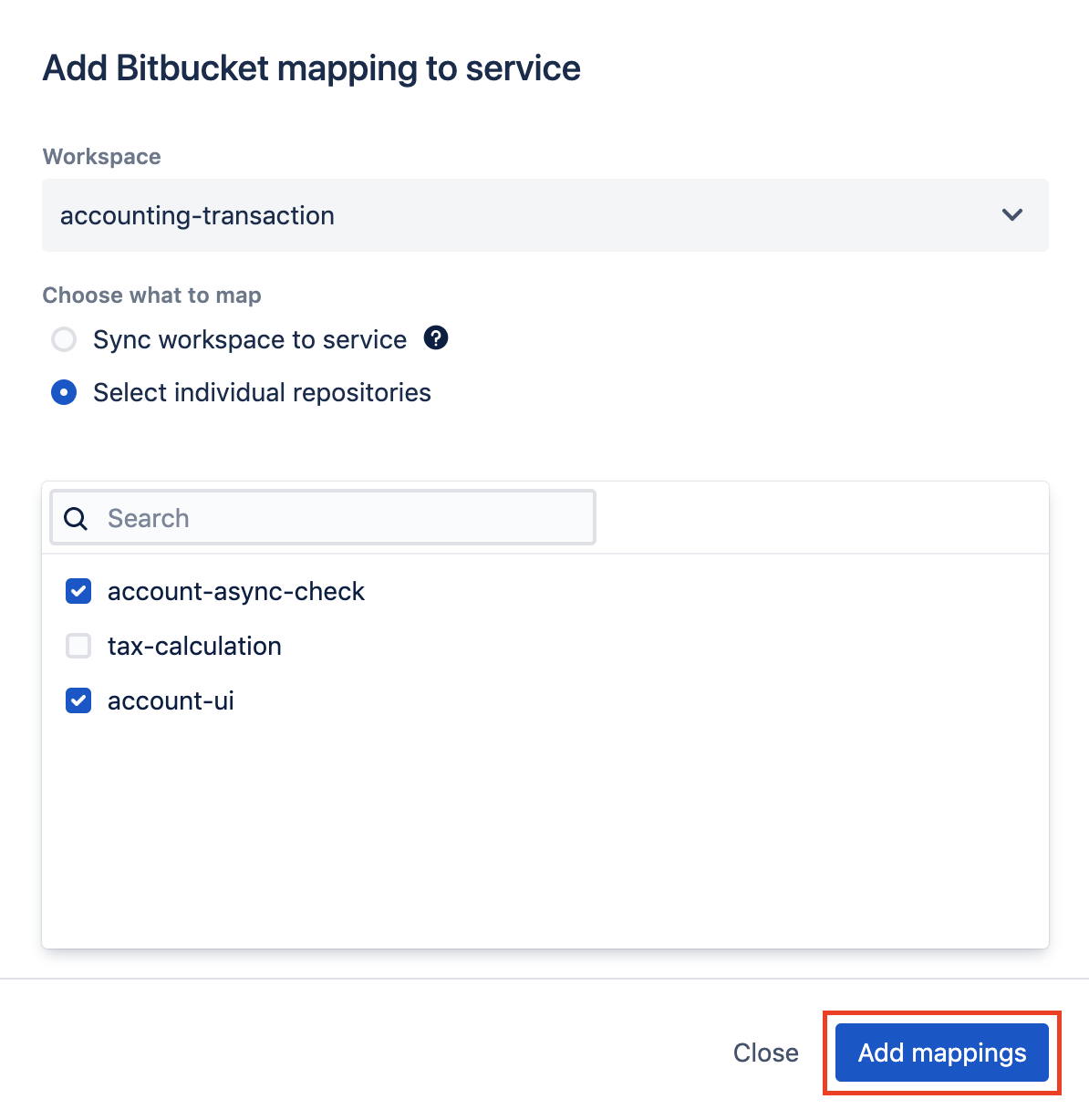Click the help question mark icon
This screenshot has width=1089, height=1120.
point(436,338)
